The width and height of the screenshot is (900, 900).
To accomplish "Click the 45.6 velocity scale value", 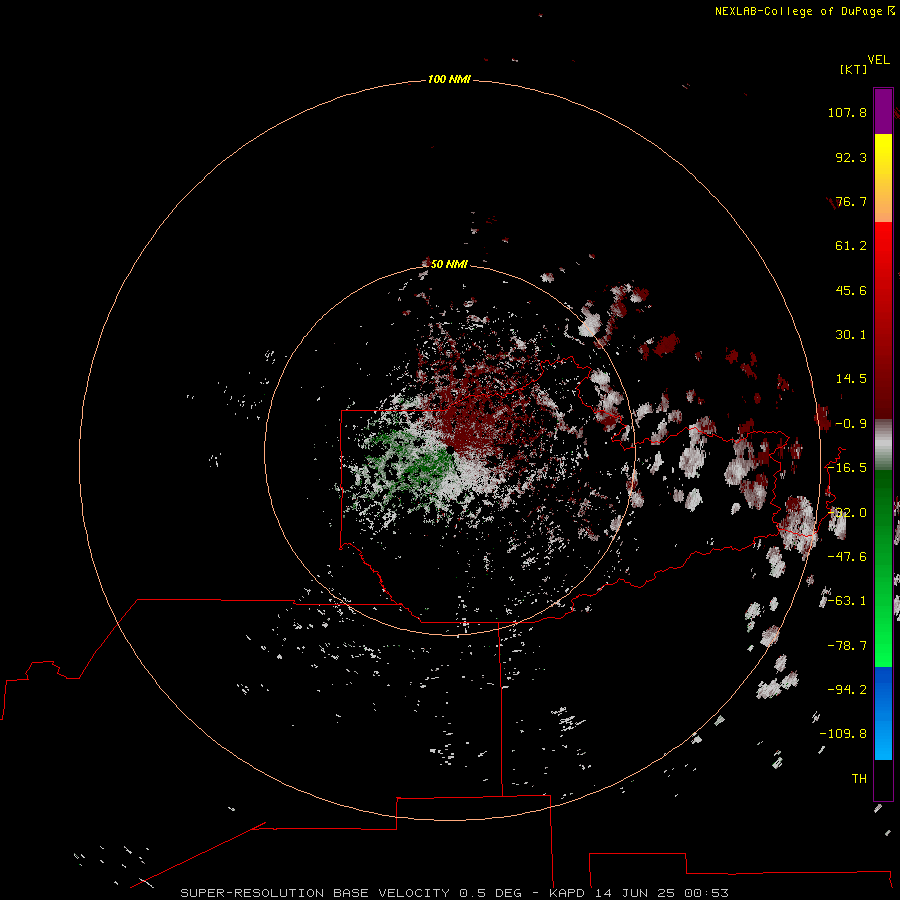I will click(x=851, y=290).
